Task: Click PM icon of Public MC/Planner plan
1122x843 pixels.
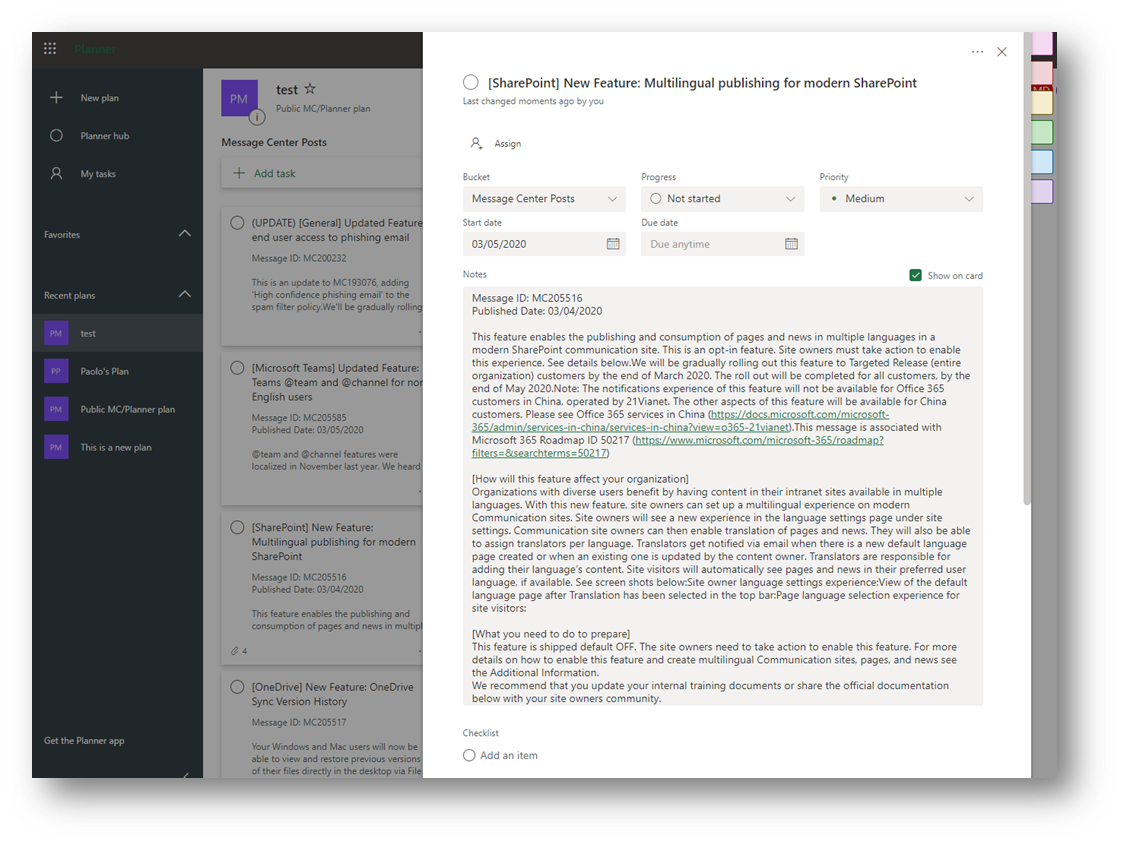Action: tap(57, 409)
